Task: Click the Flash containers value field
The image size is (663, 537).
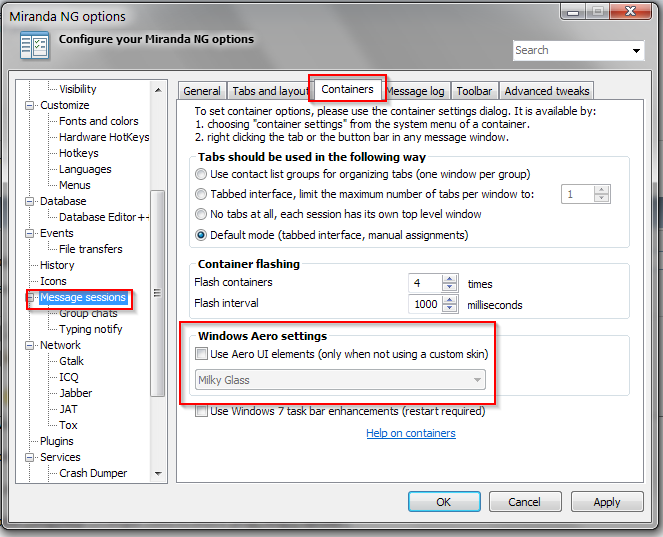Action: (x=425, y=283)
